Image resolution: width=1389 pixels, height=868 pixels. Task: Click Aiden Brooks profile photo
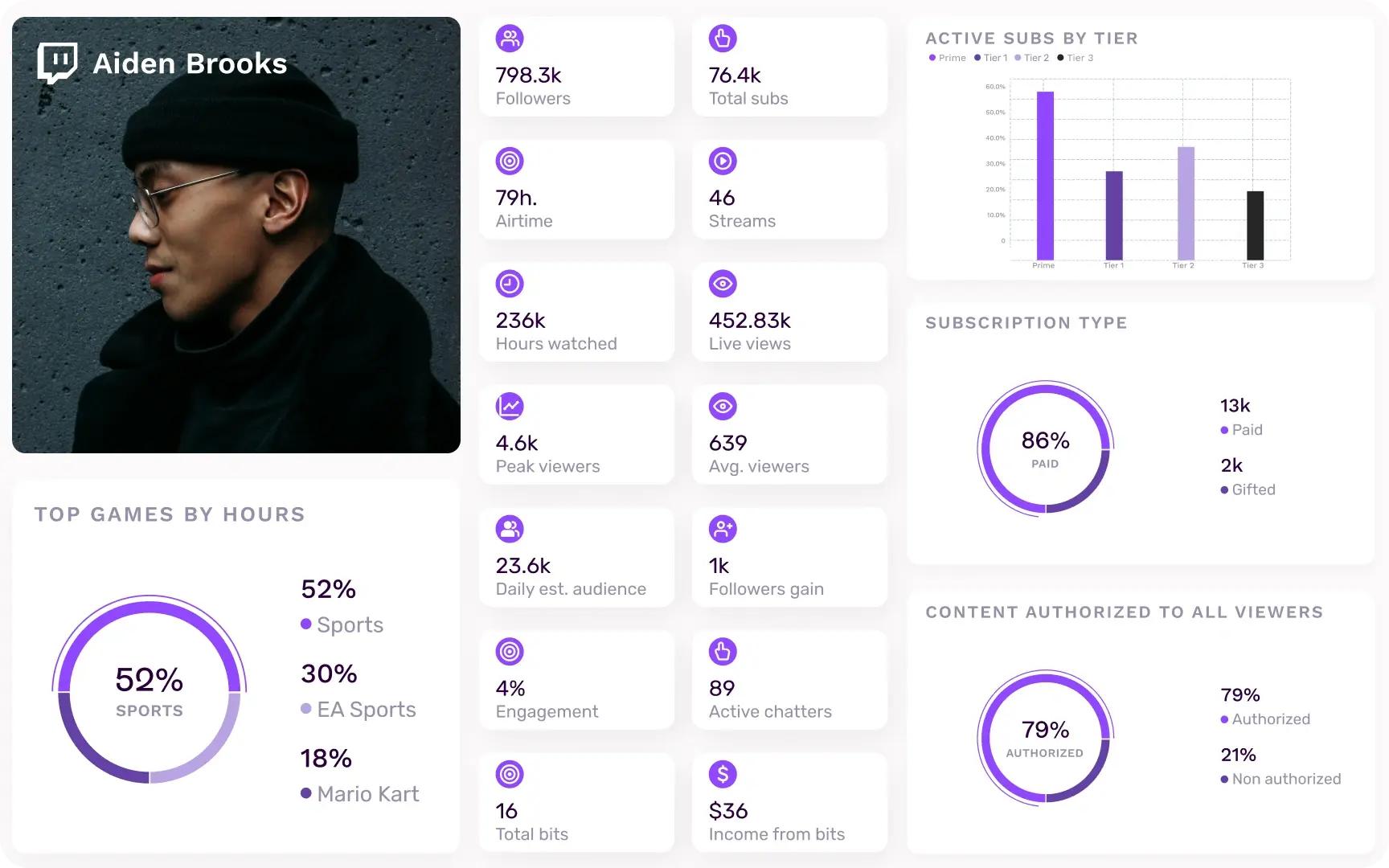[236, 233]
